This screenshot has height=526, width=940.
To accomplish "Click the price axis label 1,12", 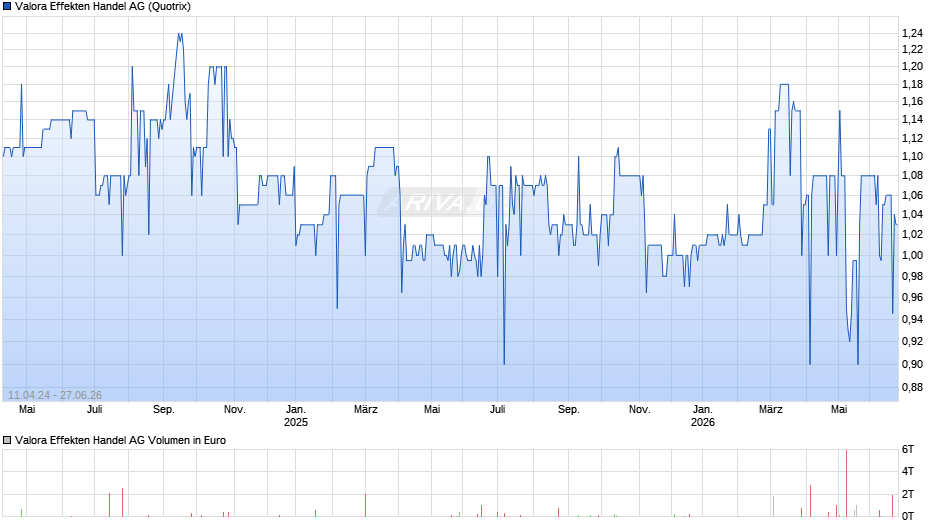I will click(x=912, y=139).
